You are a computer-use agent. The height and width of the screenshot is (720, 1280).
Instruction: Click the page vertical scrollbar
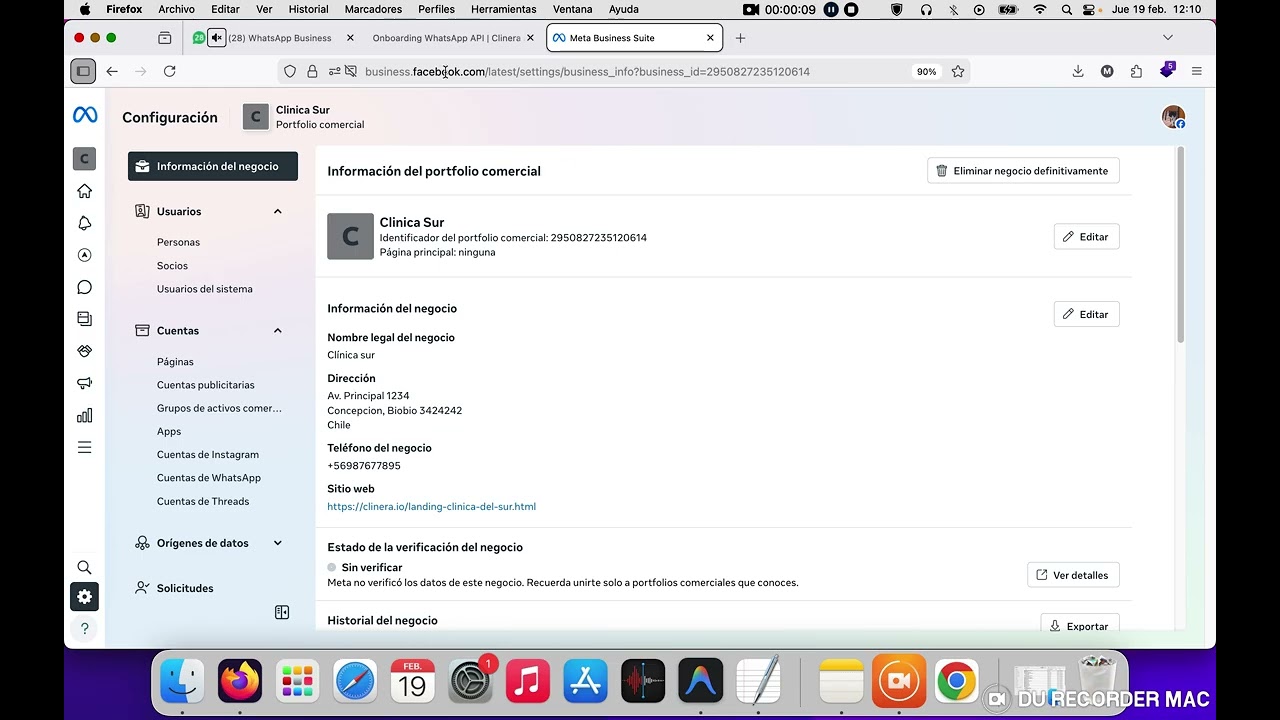point(1180,245)
